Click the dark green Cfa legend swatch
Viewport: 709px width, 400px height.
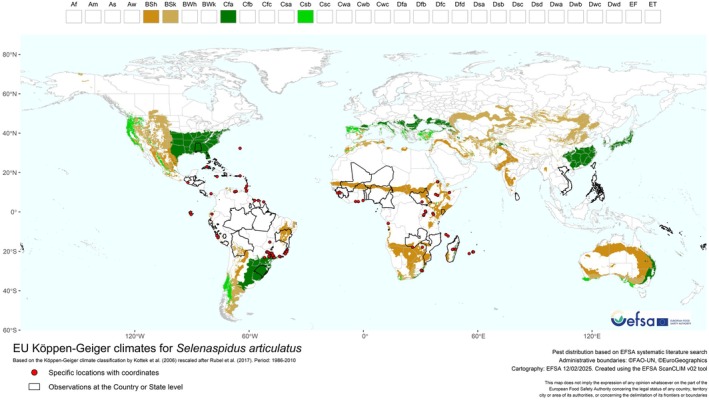pos(228,17)
